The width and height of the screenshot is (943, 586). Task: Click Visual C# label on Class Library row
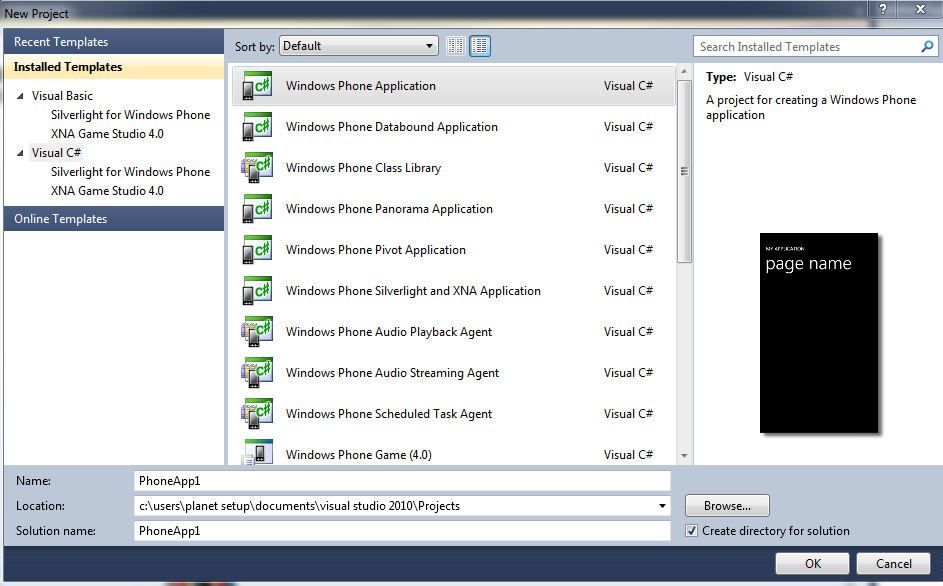(628, 168)
